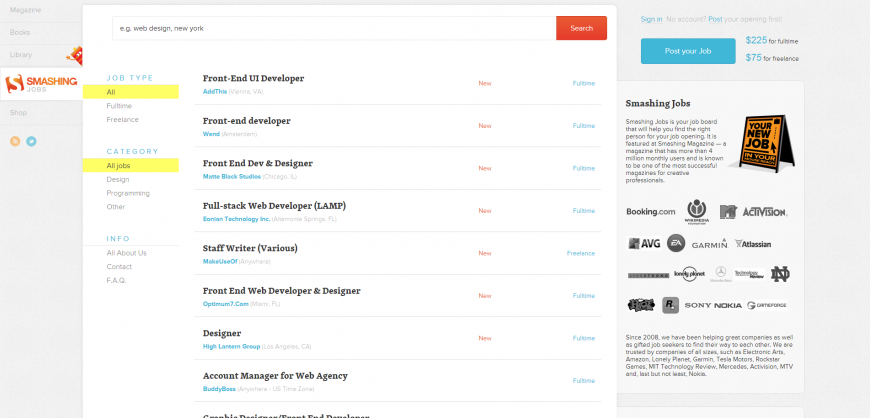Screen dimensions: 870x418
Task: Filter by Fulltime job type
Action: 119,106
